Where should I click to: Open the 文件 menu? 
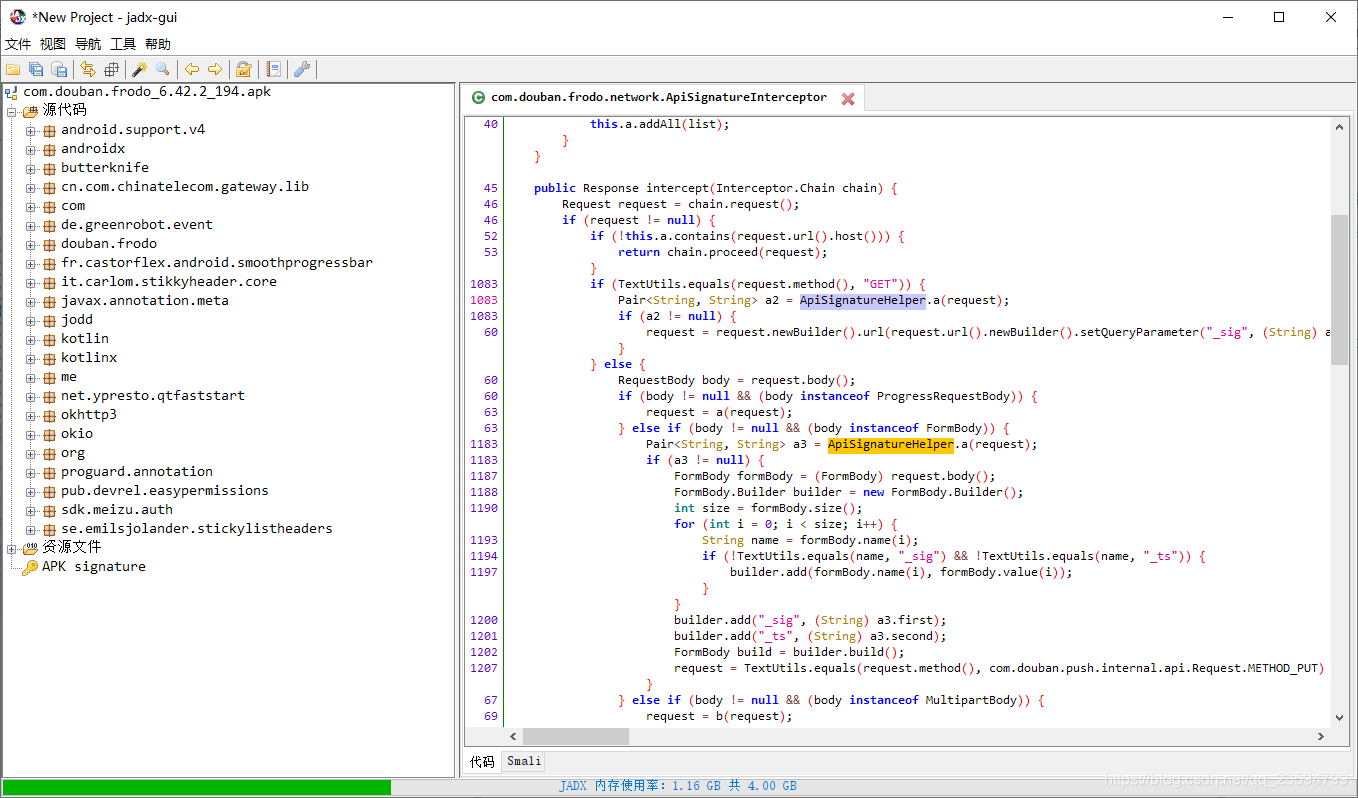18,44
